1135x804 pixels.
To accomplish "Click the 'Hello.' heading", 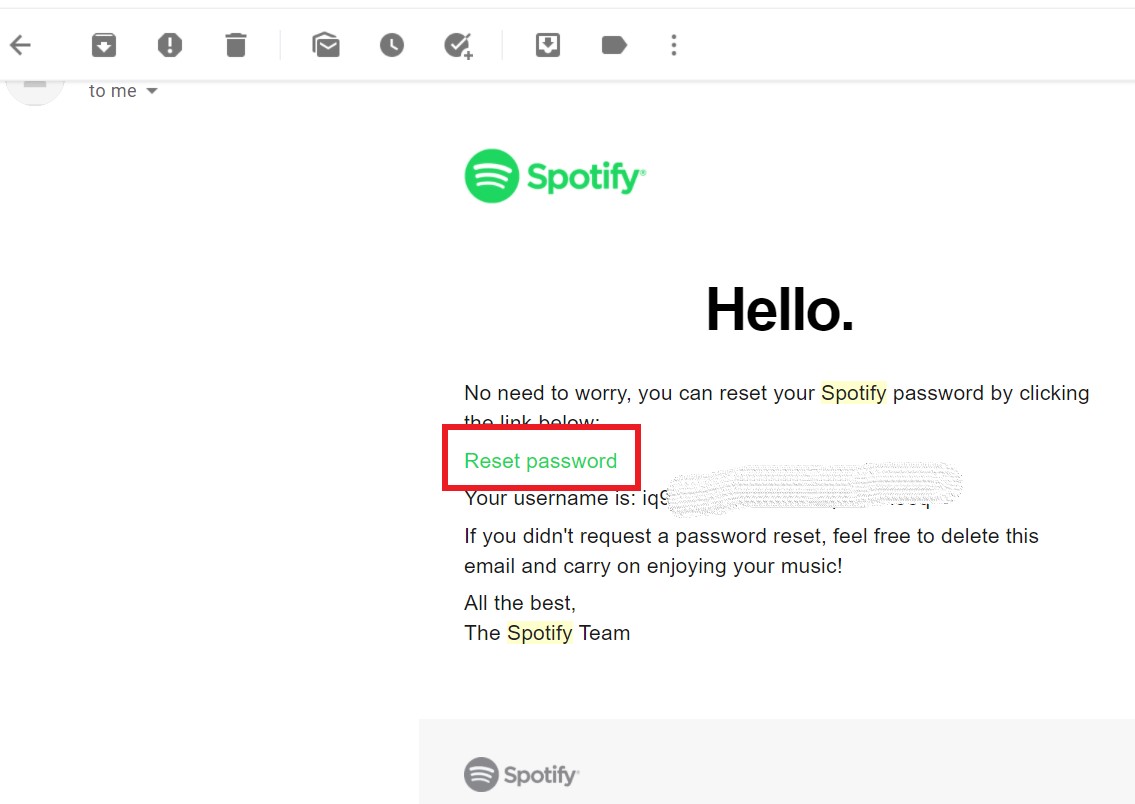I will [x=778, y=310].
